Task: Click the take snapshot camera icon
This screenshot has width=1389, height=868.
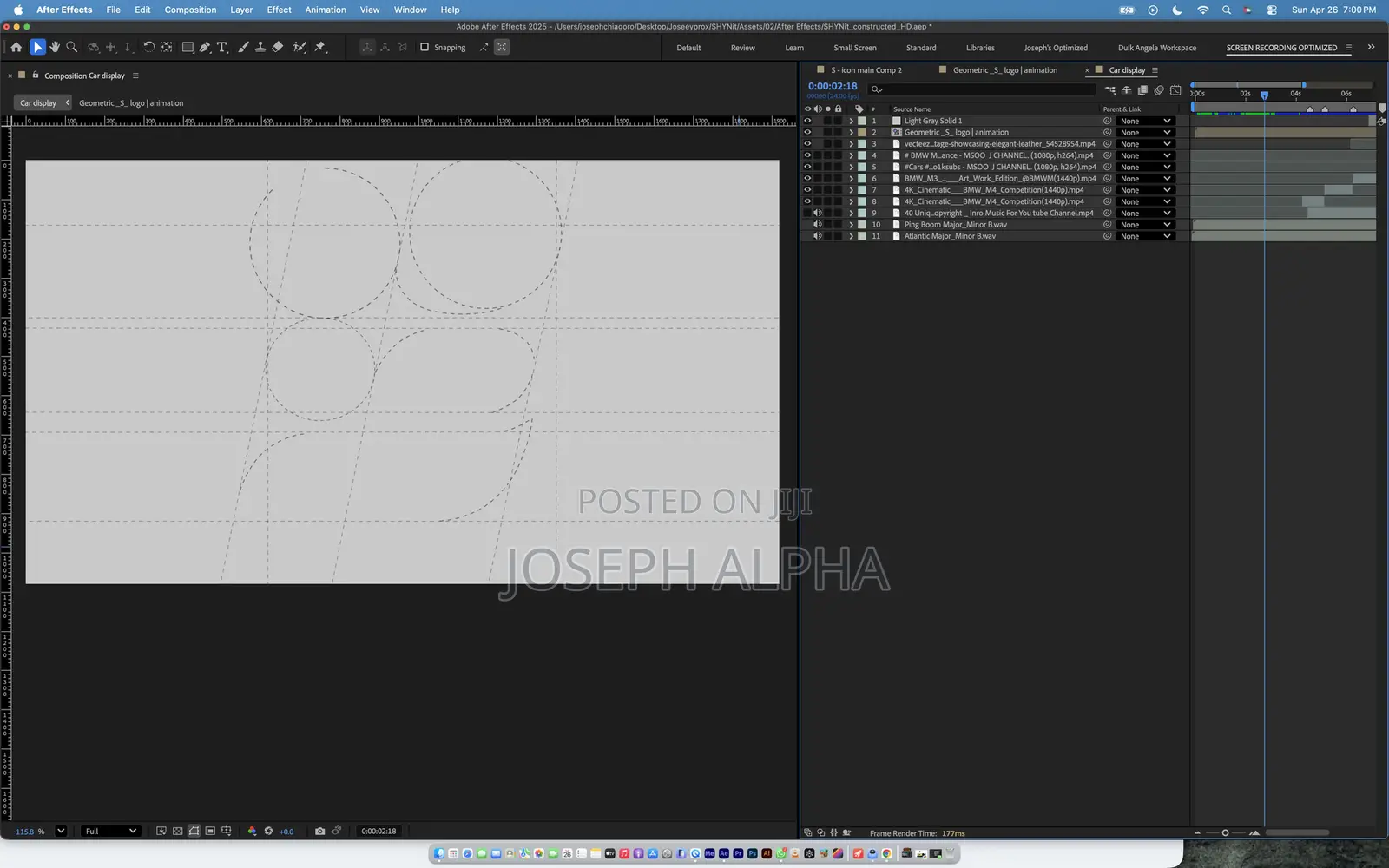Action: 319,831
